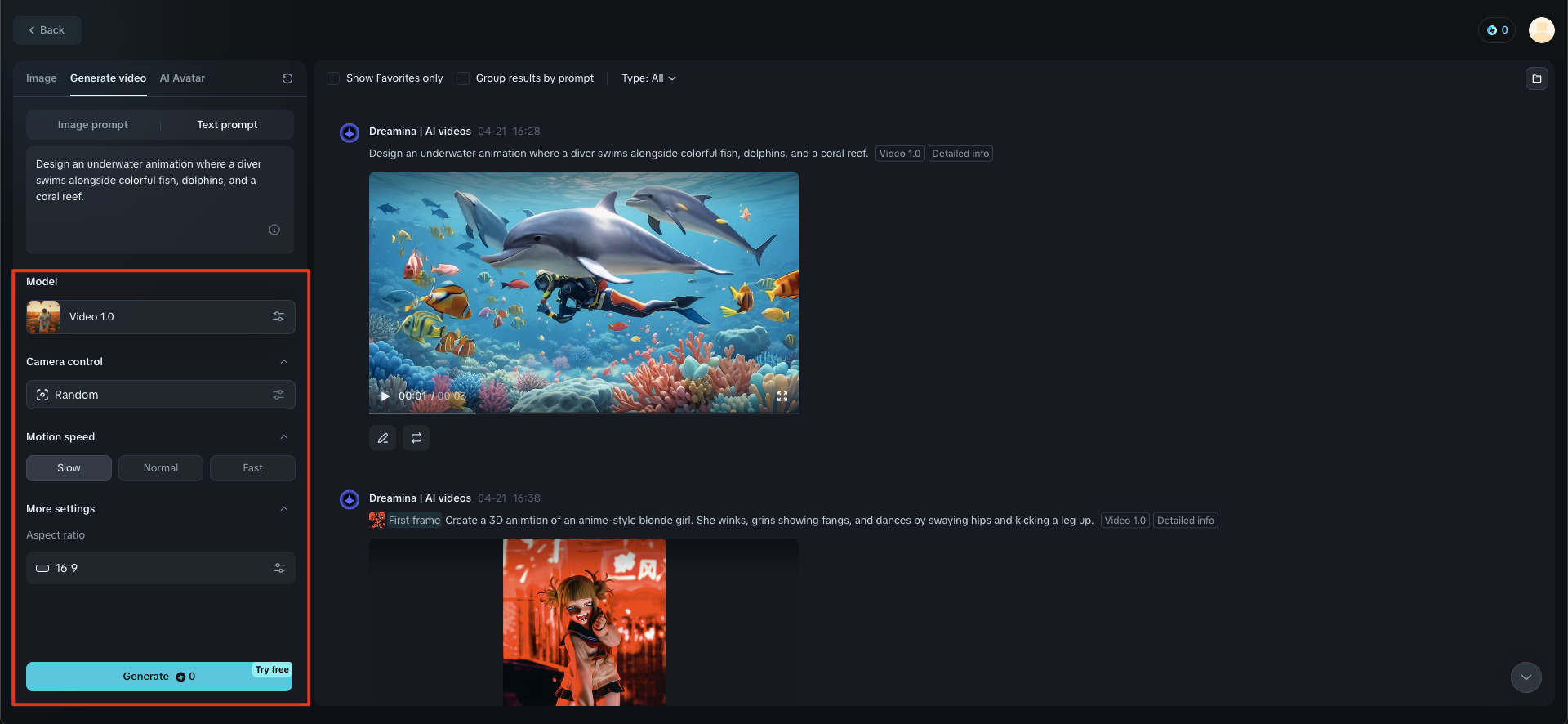Collapse the More settings section
Image resolution: width=1568 pixels, height=724 pixels.
click(284, 509)
